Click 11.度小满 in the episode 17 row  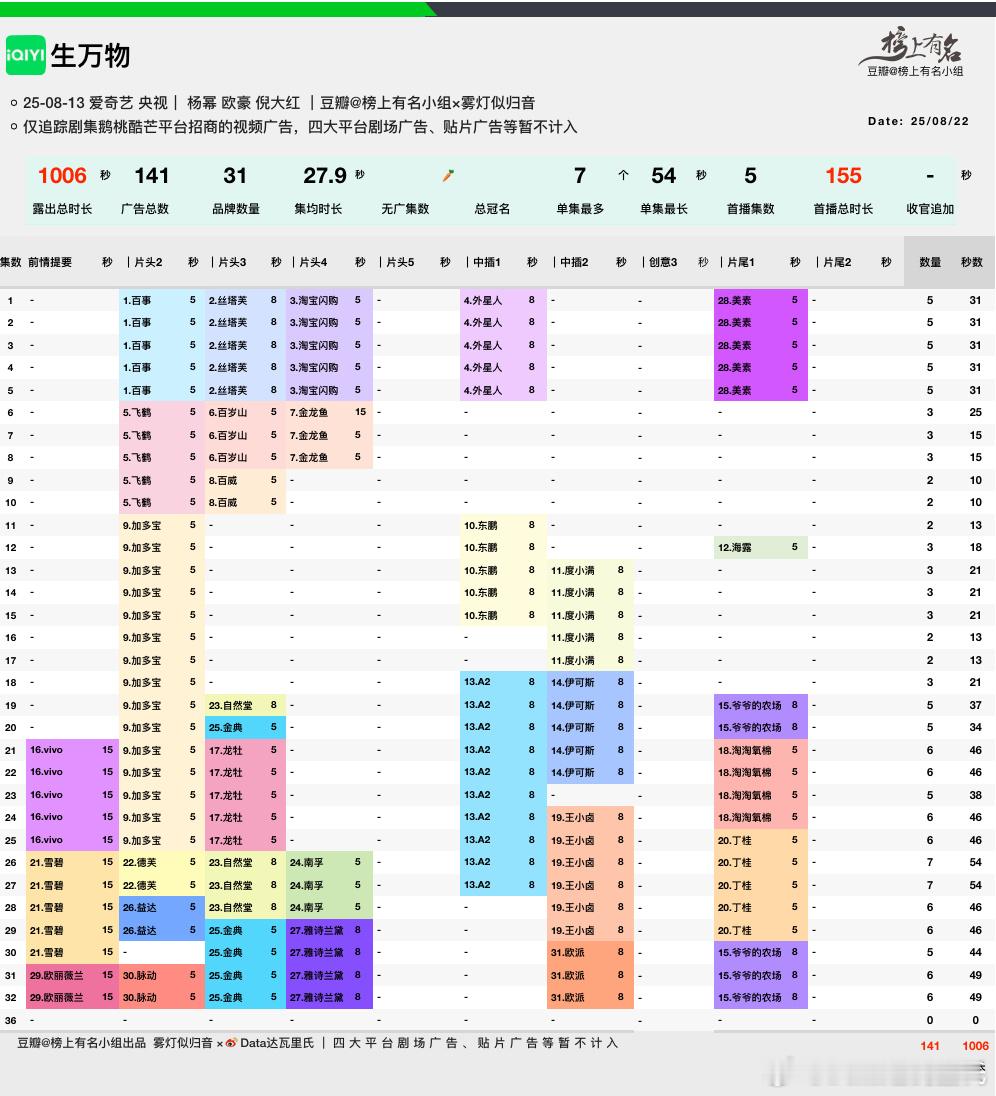(572, 660)
